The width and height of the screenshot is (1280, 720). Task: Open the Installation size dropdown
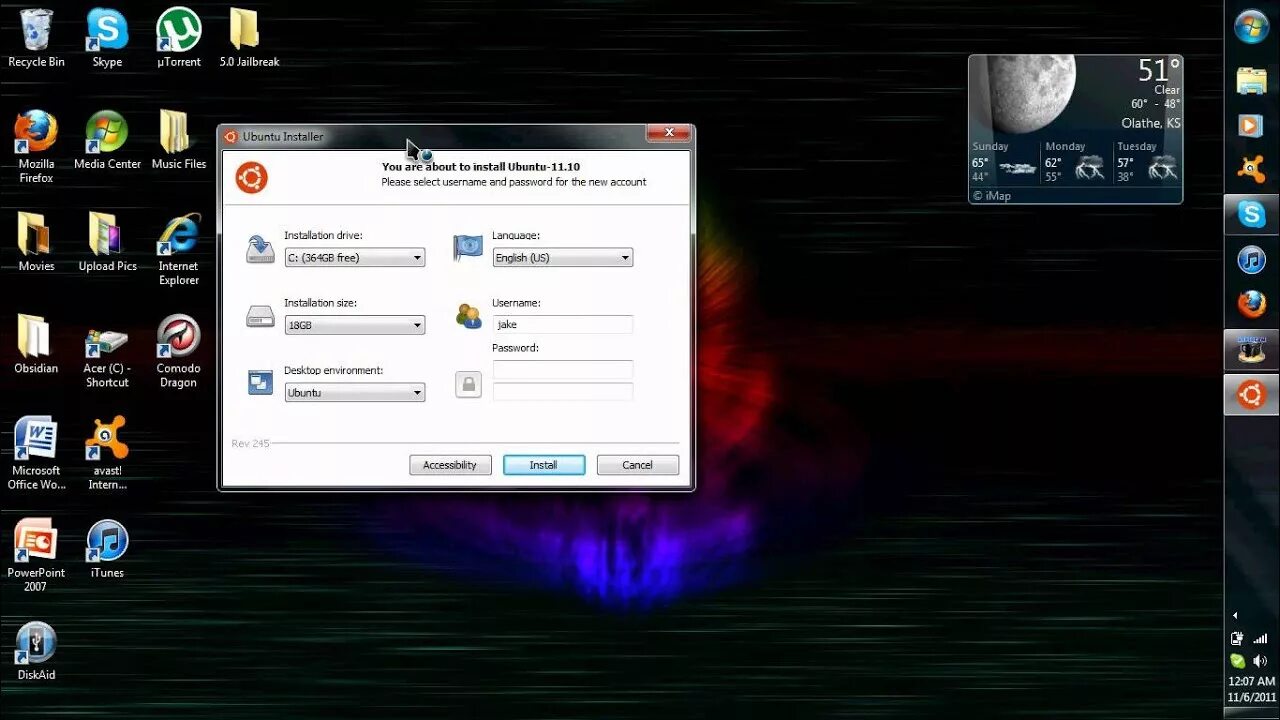(x=355, y=325)
